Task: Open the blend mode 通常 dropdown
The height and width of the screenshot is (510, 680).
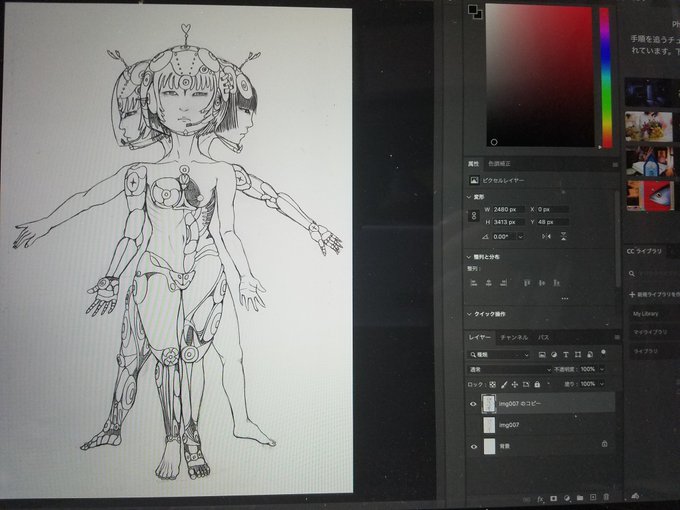Action: [x=509, y=369]
